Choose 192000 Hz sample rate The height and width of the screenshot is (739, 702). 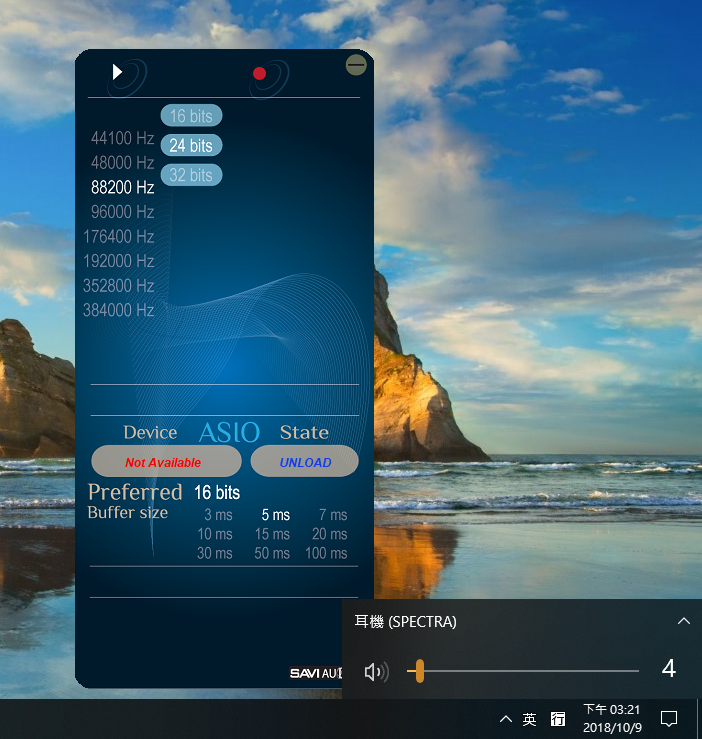tap(119, 261)
